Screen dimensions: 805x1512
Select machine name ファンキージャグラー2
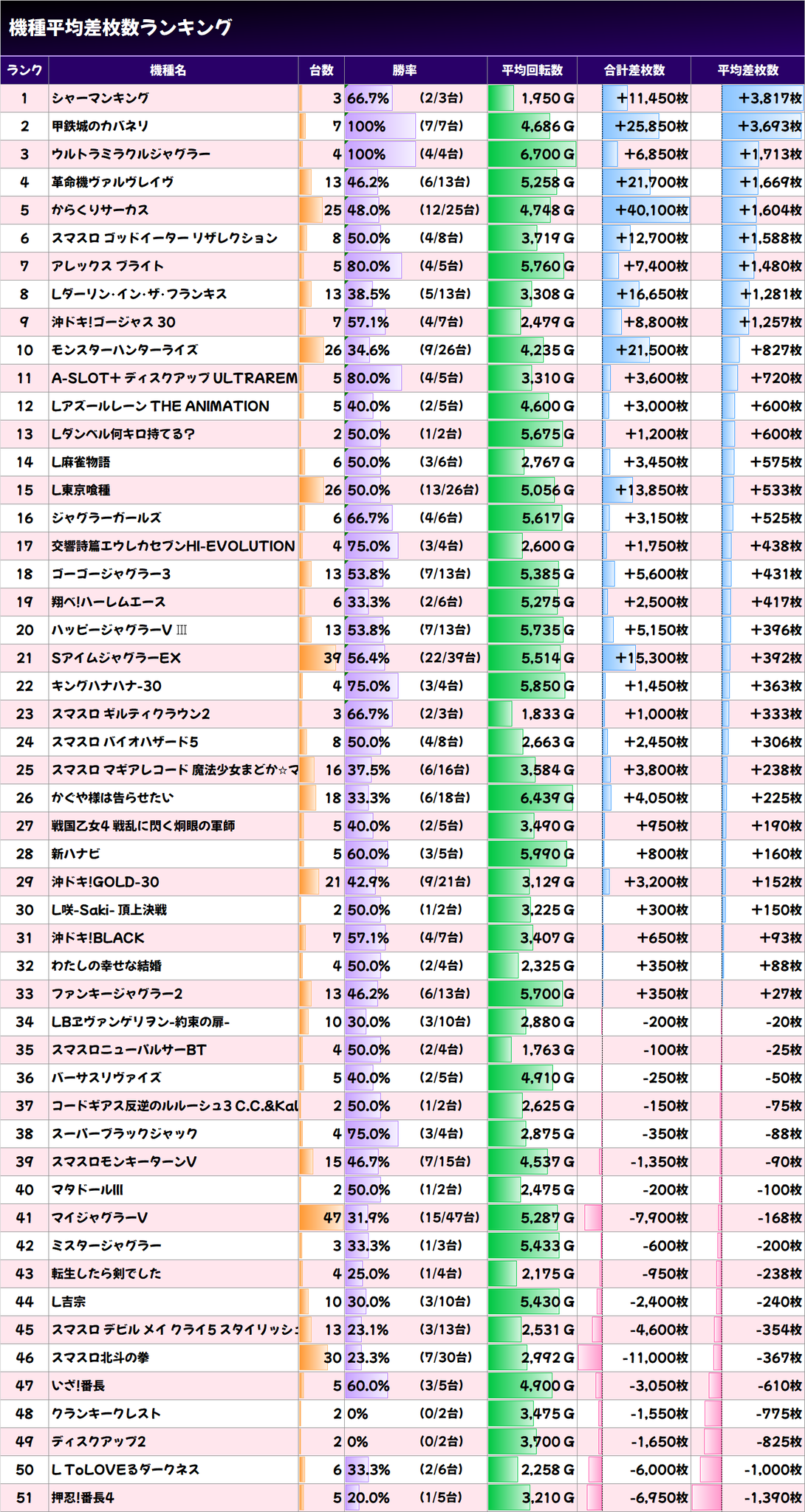(x=117, y=994)
